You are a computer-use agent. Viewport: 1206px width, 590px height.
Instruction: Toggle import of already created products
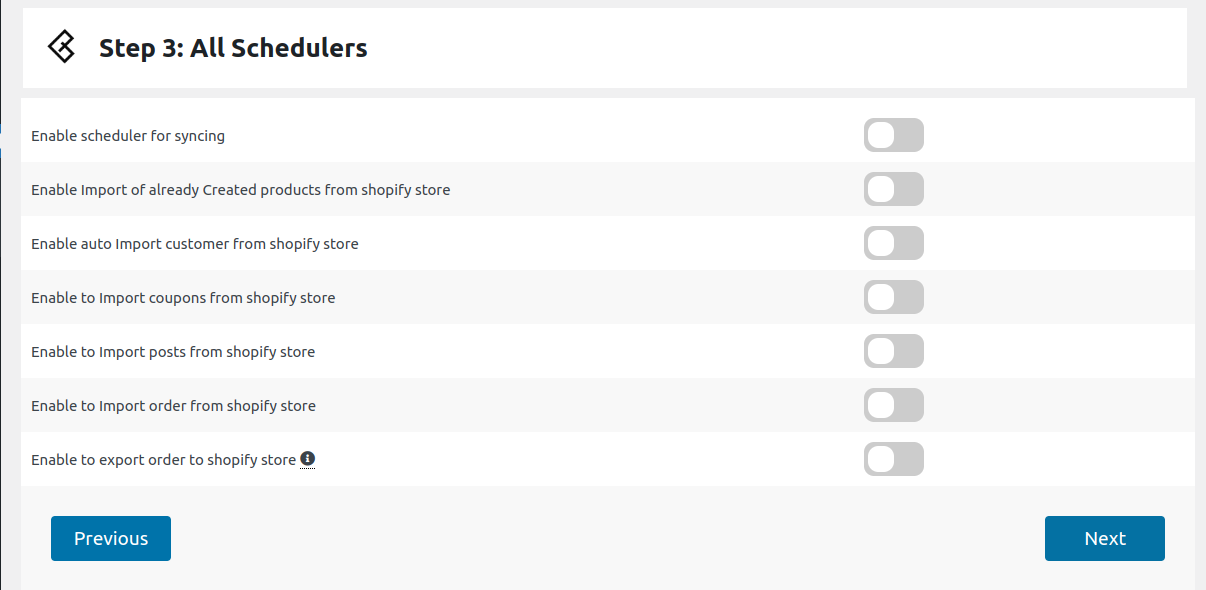click(893, 189)
